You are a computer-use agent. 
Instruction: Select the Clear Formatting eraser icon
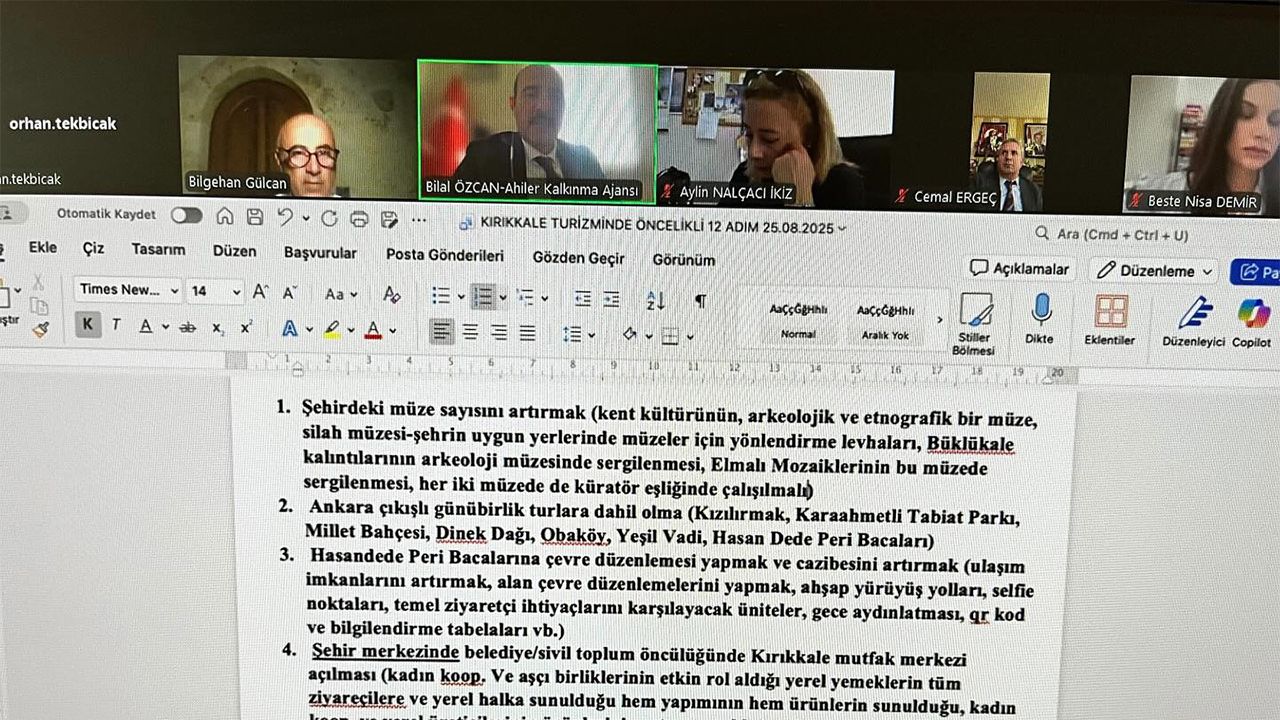coord(392,295)
